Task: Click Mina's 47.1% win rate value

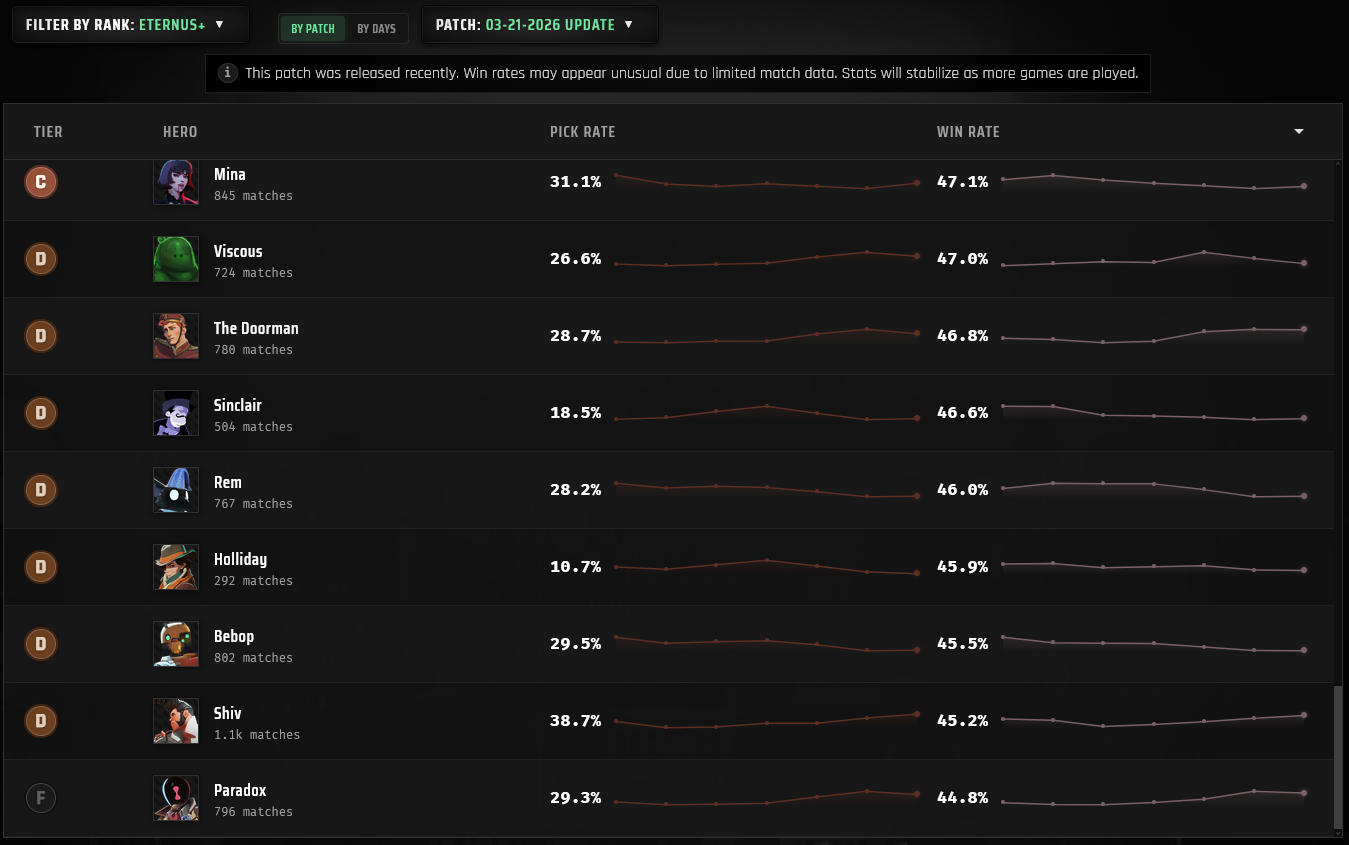Action: pyautogui.click(x=962, y=182)
